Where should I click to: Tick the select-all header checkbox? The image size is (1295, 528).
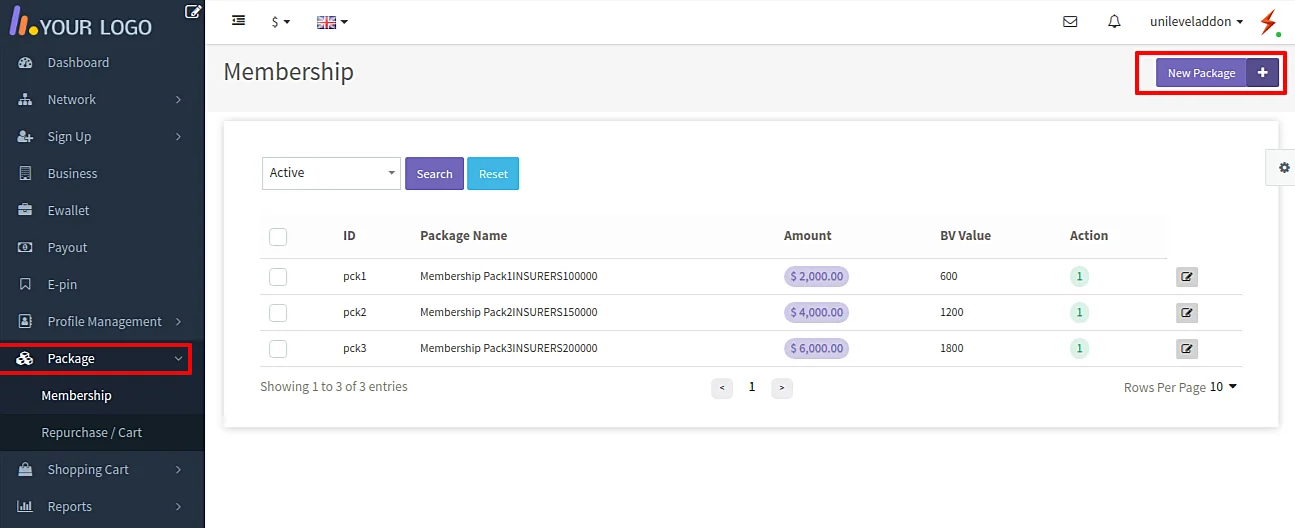point(278,237)
